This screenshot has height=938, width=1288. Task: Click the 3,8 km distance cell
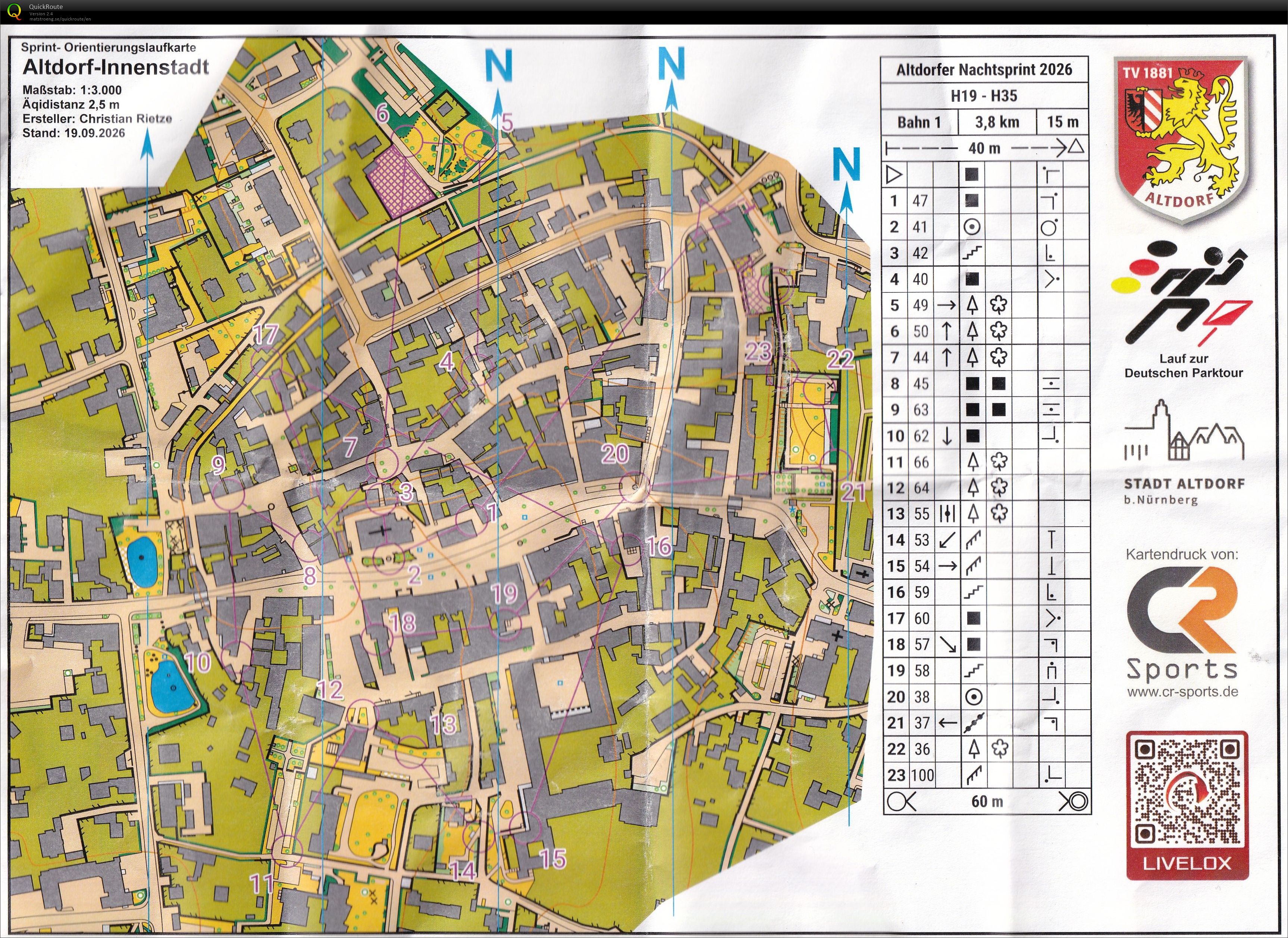pyautogui.click(x=997, y=122)
